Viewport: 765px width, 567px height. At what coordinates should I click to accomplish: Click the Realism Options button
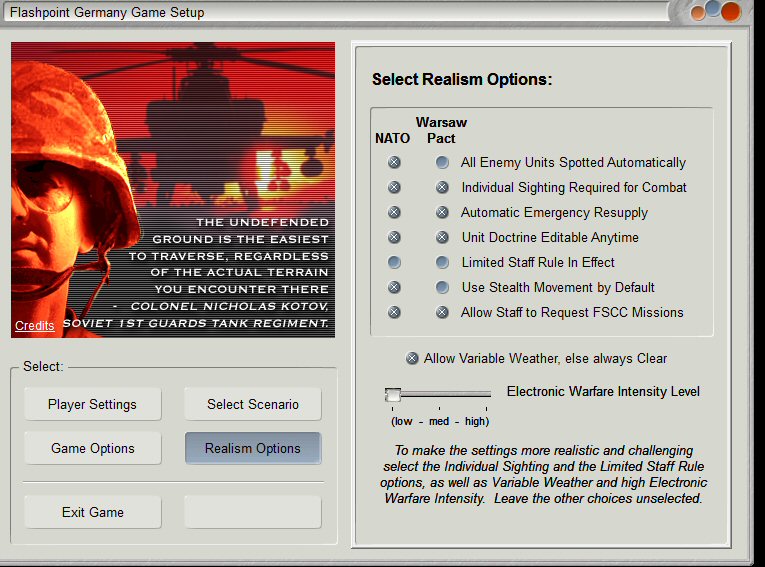tap(253, 448)
